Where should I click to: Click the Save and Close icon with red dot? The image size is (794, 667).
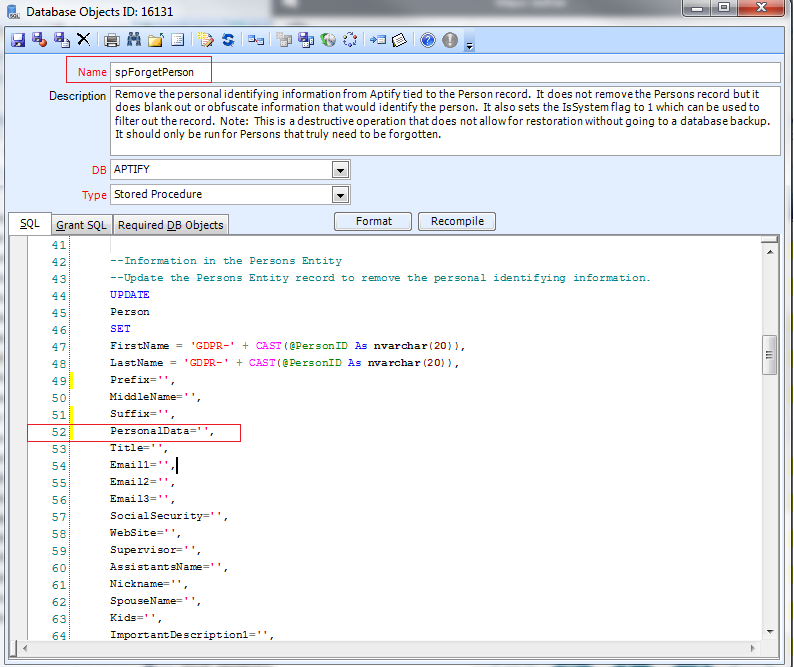(x=39, y=40)
